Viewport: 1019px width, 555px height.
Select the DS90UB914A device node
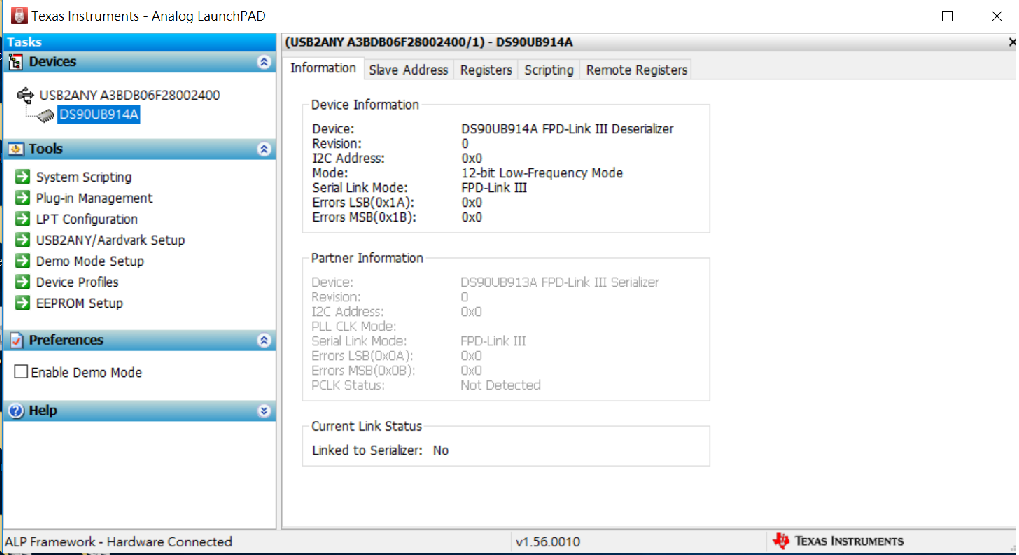click(99, 115)
